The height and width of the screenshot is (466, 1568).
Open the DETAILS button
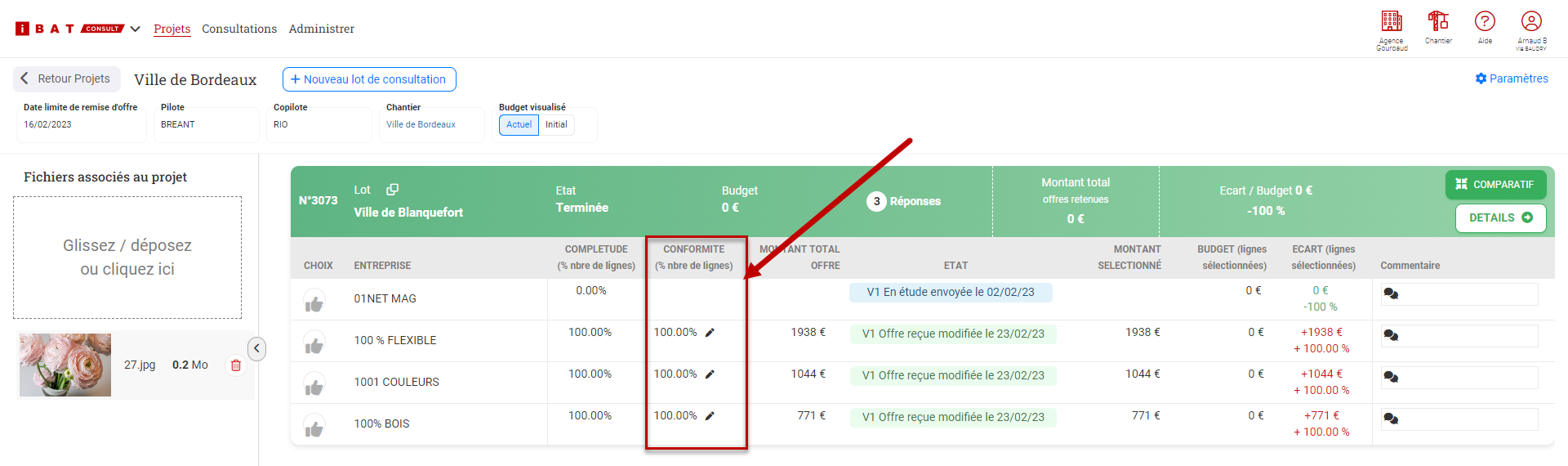point(1500,217)
